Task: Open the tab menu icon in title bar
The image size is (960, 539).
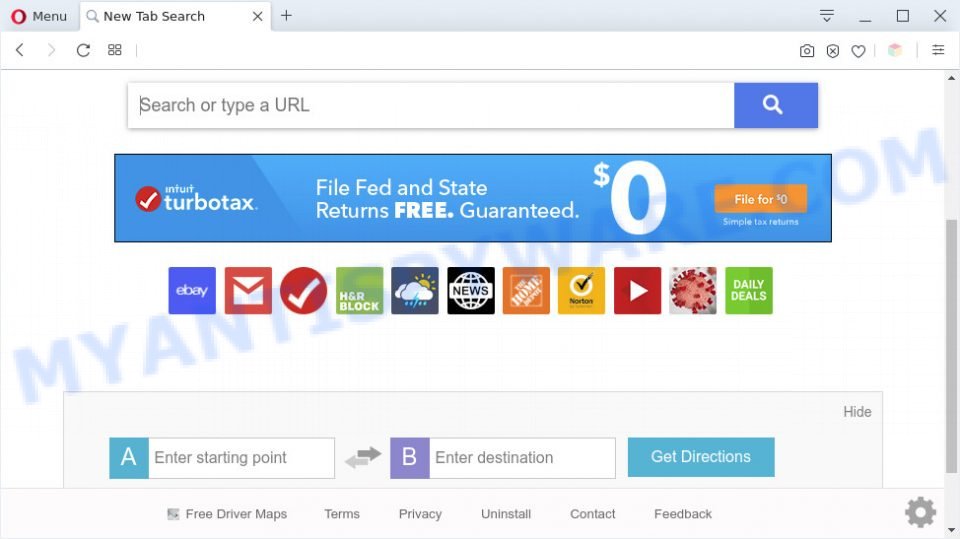Action: (827, 16)
